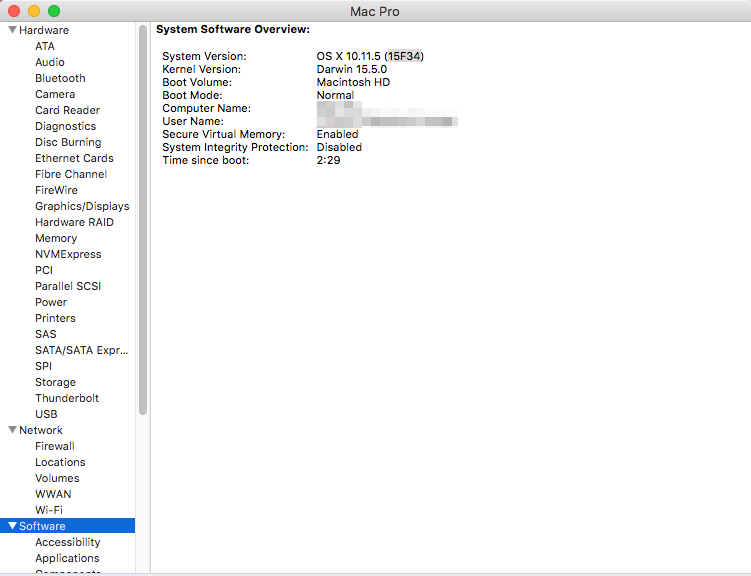Select Accessibility under Software
Image resolution: width=751 pixels, height=576 pixels.
(68, 542)
